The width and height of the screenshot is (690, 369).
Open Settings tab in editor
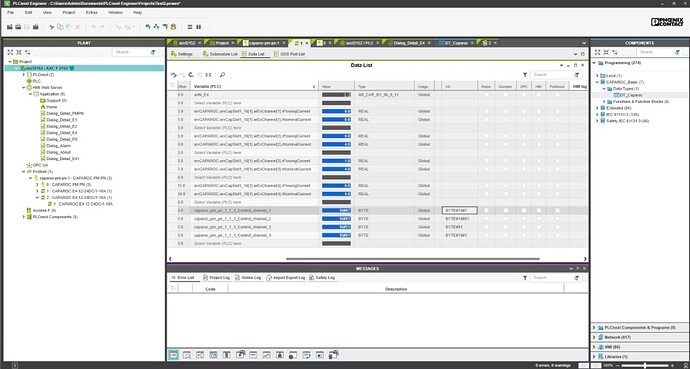coord(182,54)
